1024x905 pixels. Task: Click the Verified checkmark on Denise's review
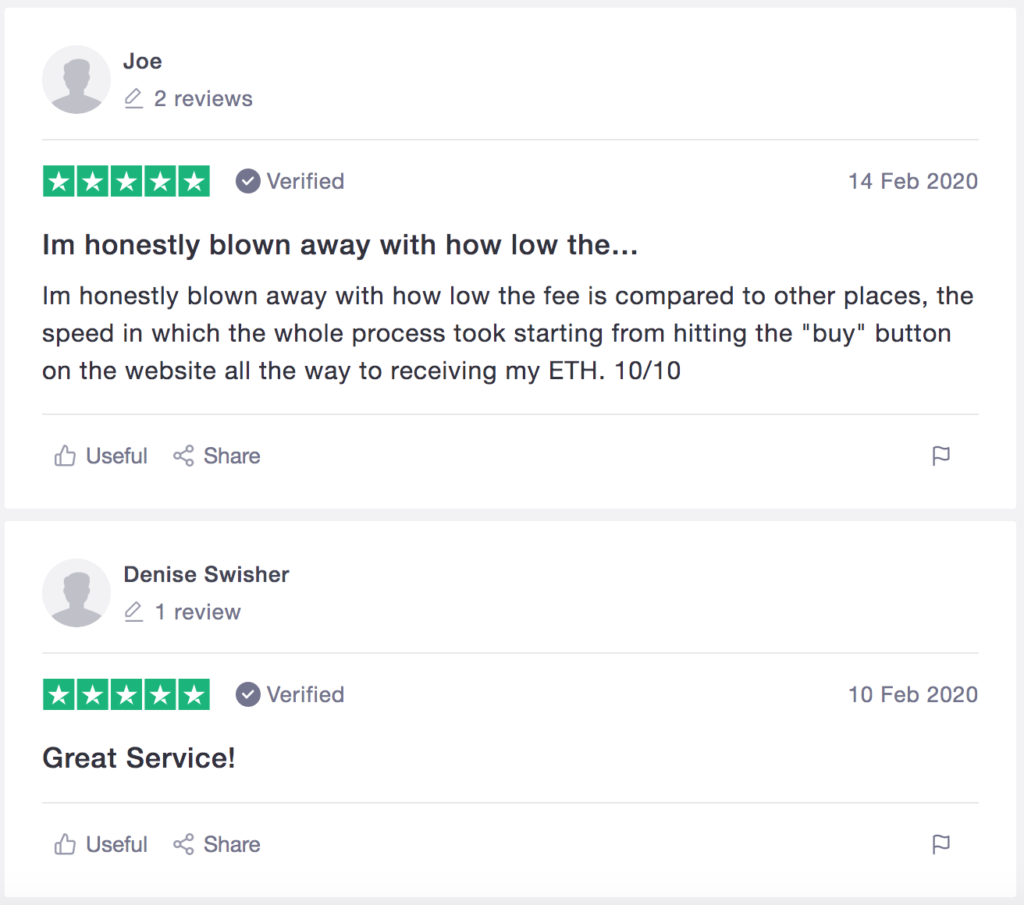[x=248, y=695]
